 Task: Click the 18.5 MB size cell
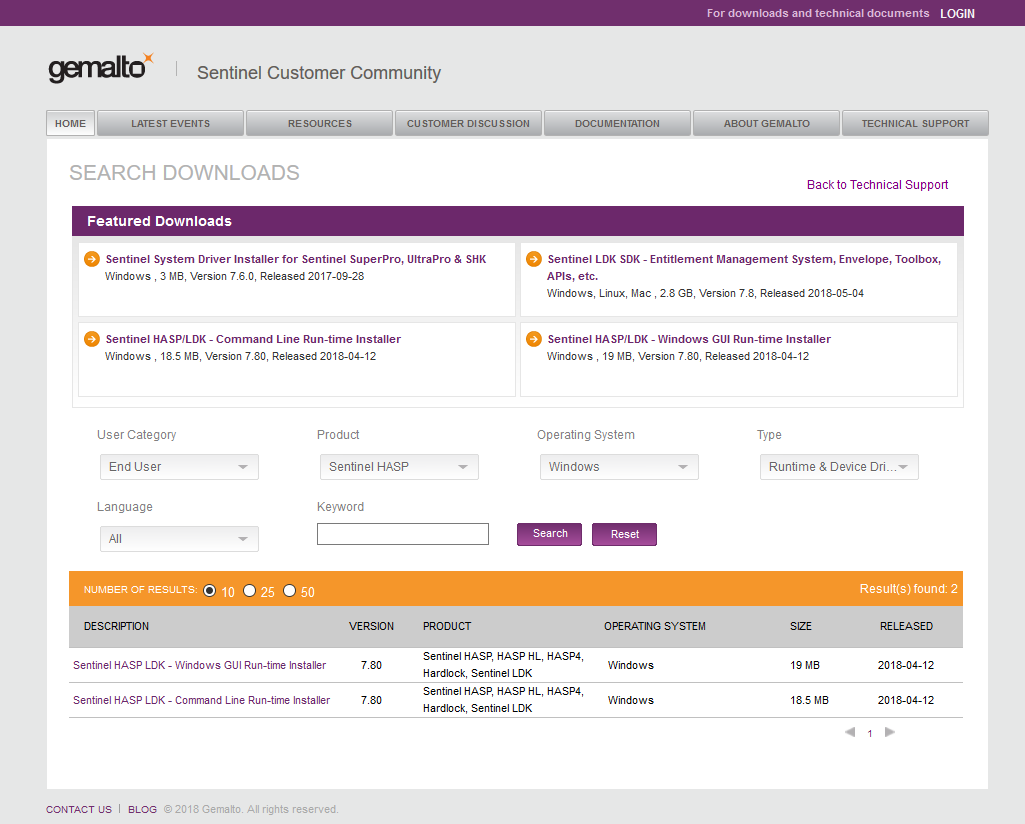(x=809, y=700)
